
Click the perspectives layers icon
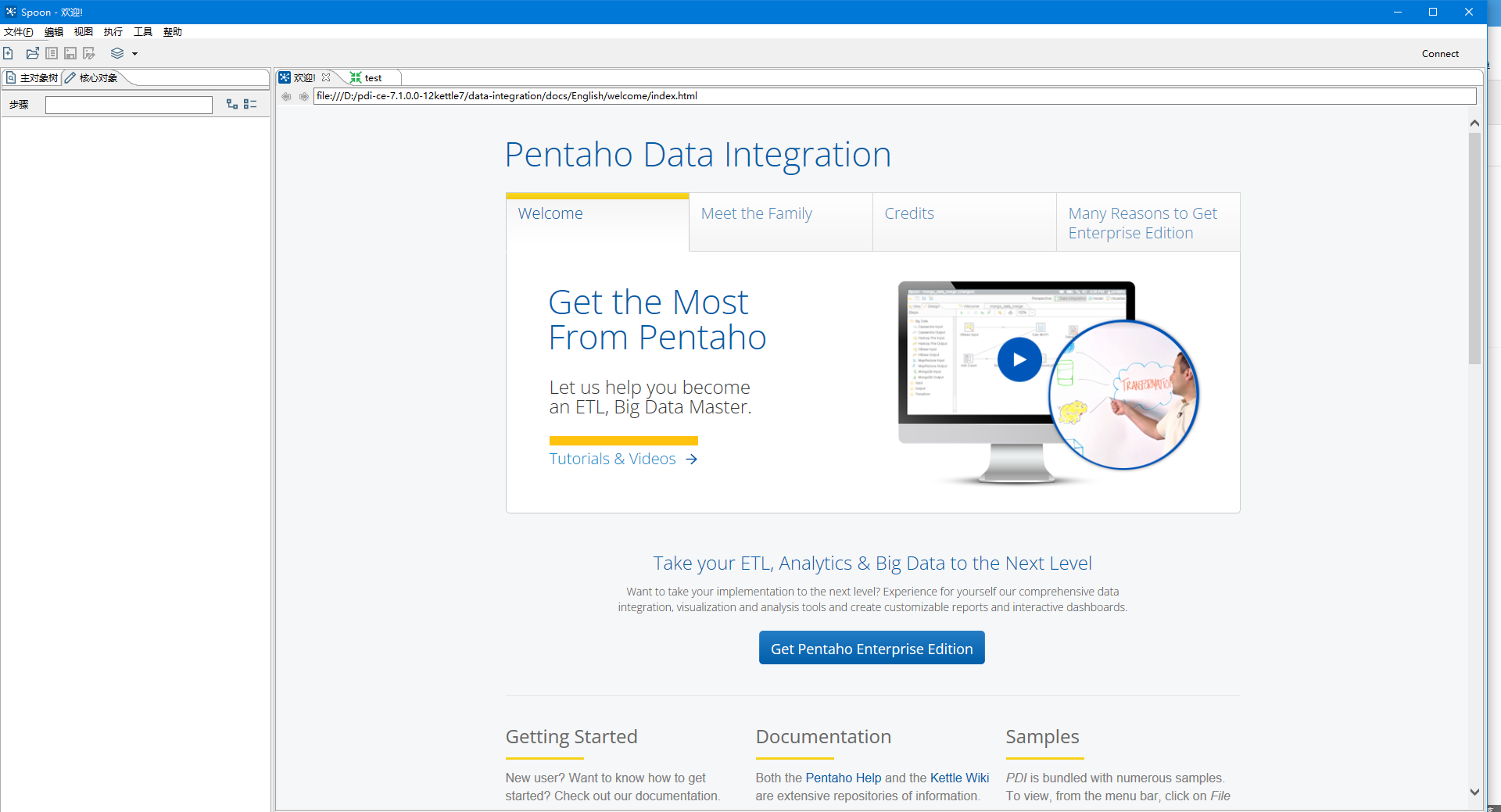point(117,53)
